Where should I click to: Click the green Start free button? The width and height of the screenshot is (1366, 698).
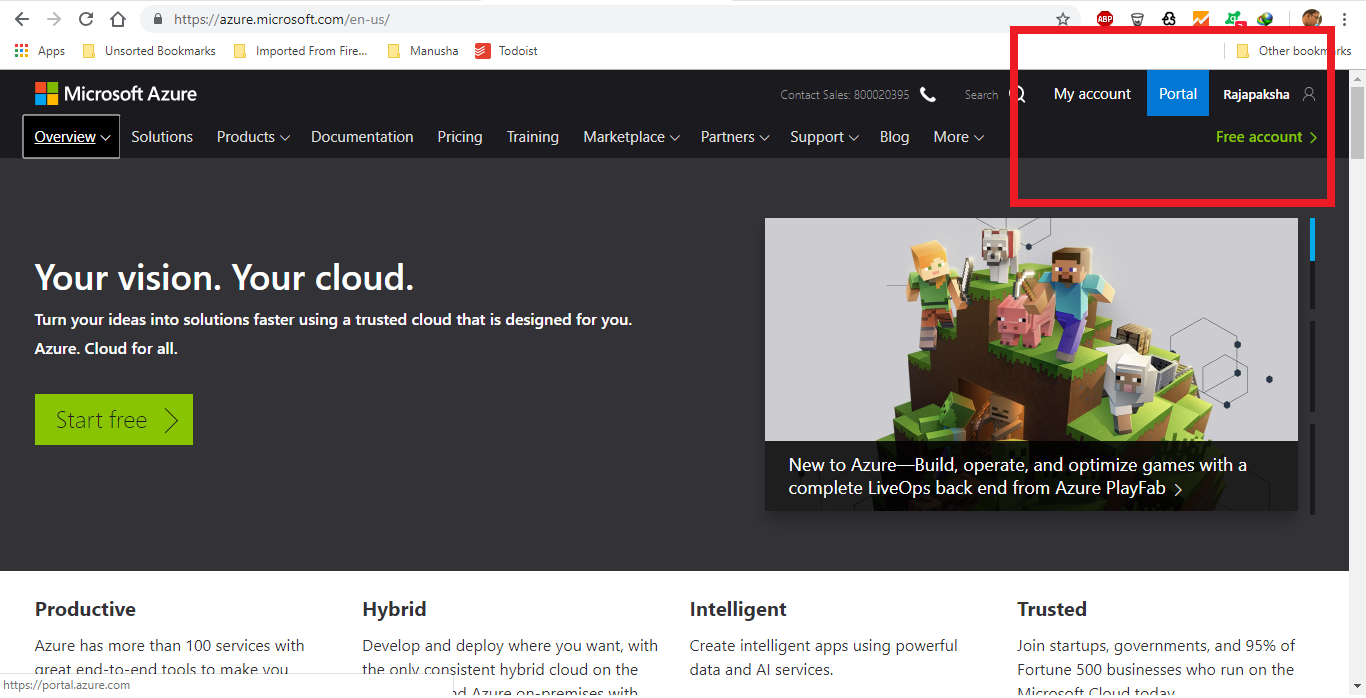(x=114, y=420)
